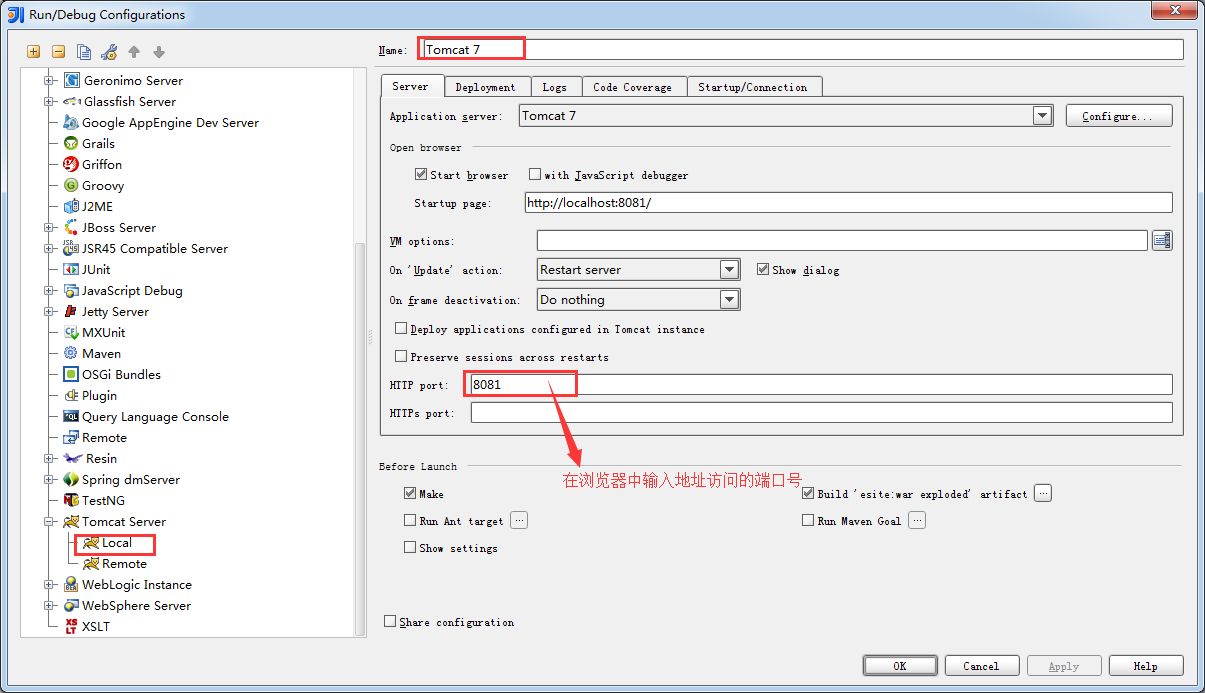Switch to the Startup/Connection tab
Image resolution: width=1205 pixels, height=693 pixels.
753,87
